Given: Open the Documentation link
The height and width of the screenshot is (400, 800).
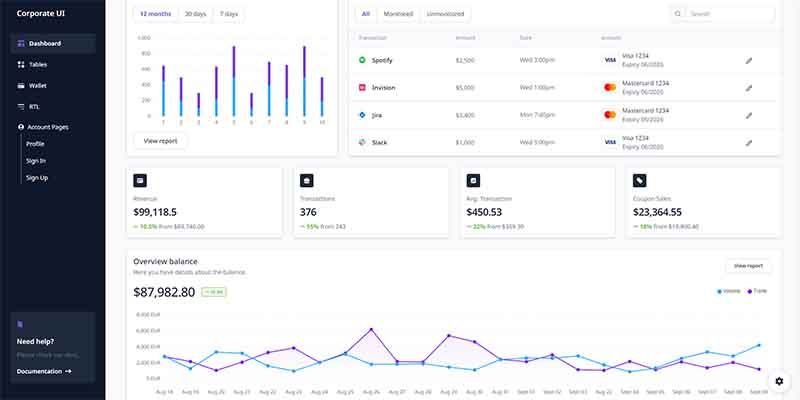Looking at the screenshot, I should coord(44,371).
